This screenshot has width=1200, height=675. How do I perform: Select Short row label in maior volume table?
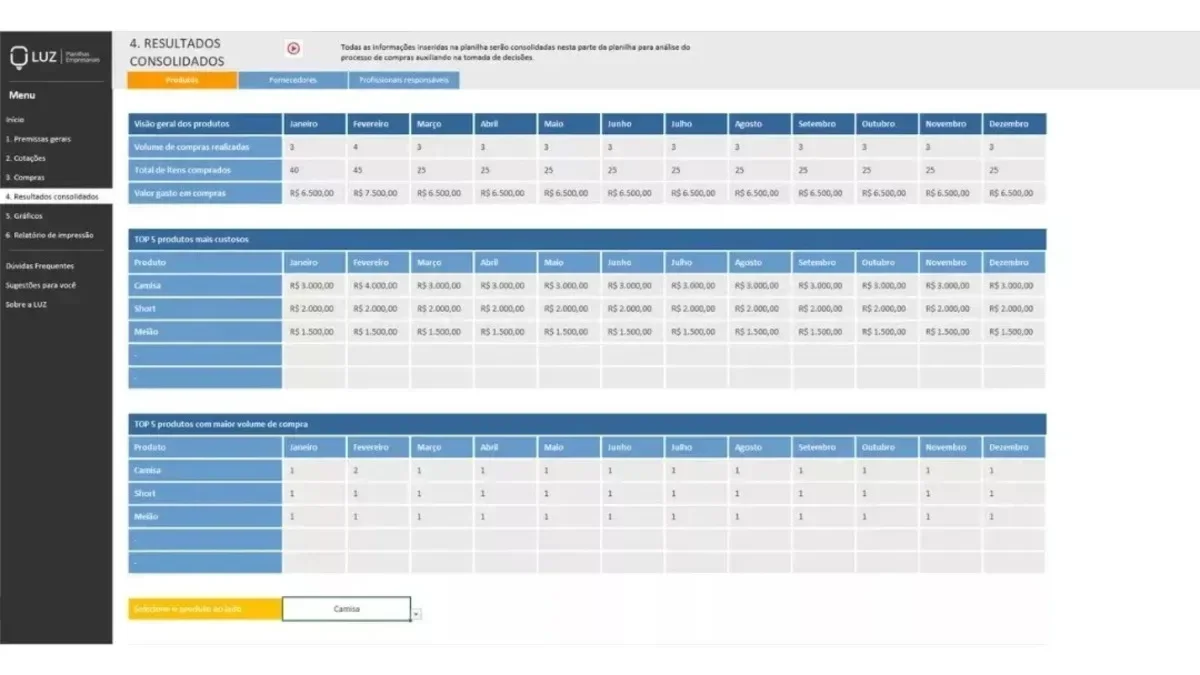point(205,493)
